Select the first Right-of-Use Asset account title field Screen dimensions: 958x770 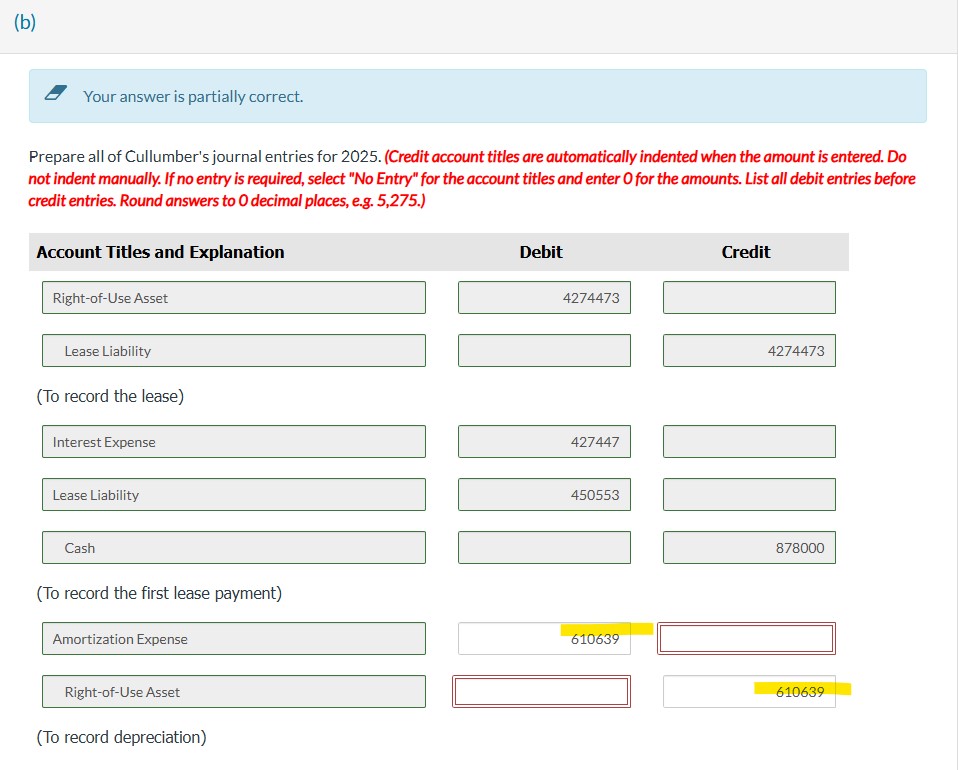(x=234, y=298)
